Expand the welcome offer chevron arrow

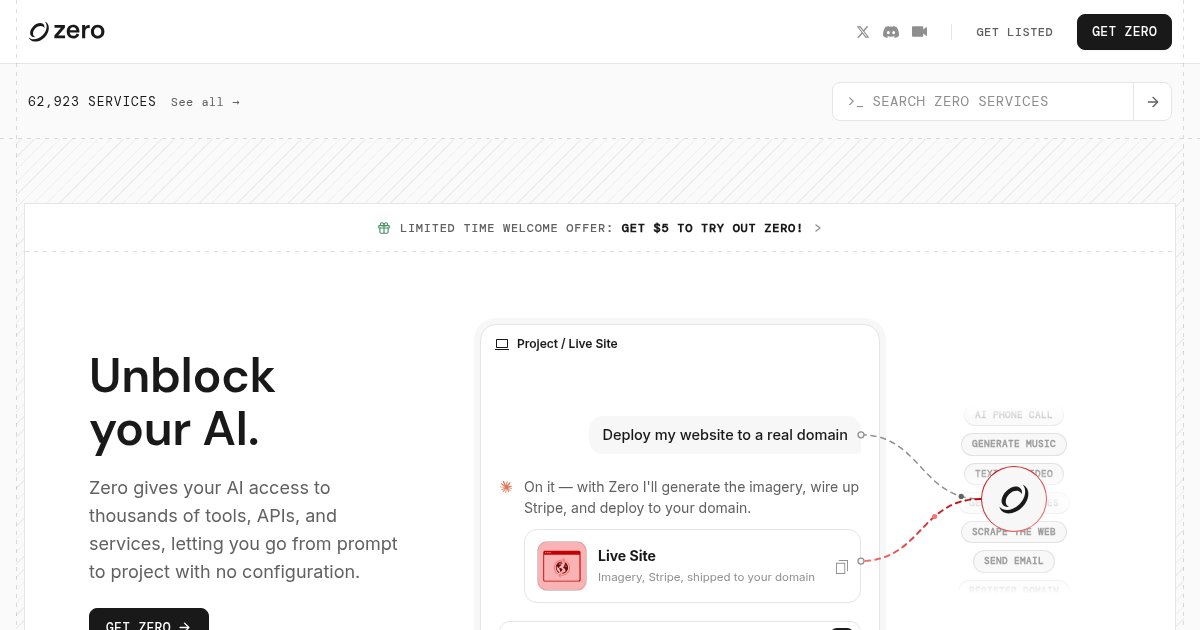click(818, 228)
